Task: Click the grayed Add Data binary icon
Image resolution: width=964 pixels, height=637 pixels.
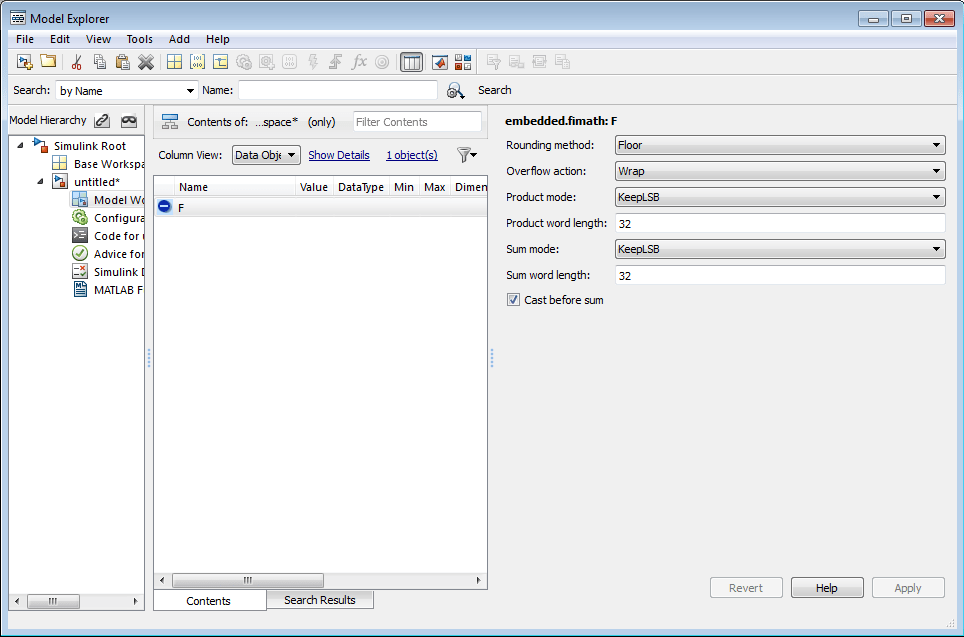Action: pyautogui.click(x=290, y=62)
